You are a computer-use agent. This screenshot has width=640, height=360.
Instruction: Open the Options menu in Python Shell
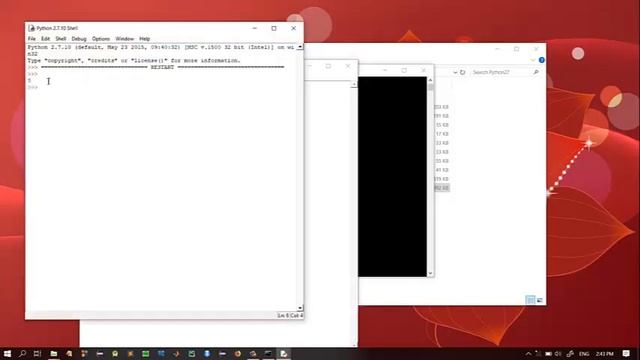(100, 39)
